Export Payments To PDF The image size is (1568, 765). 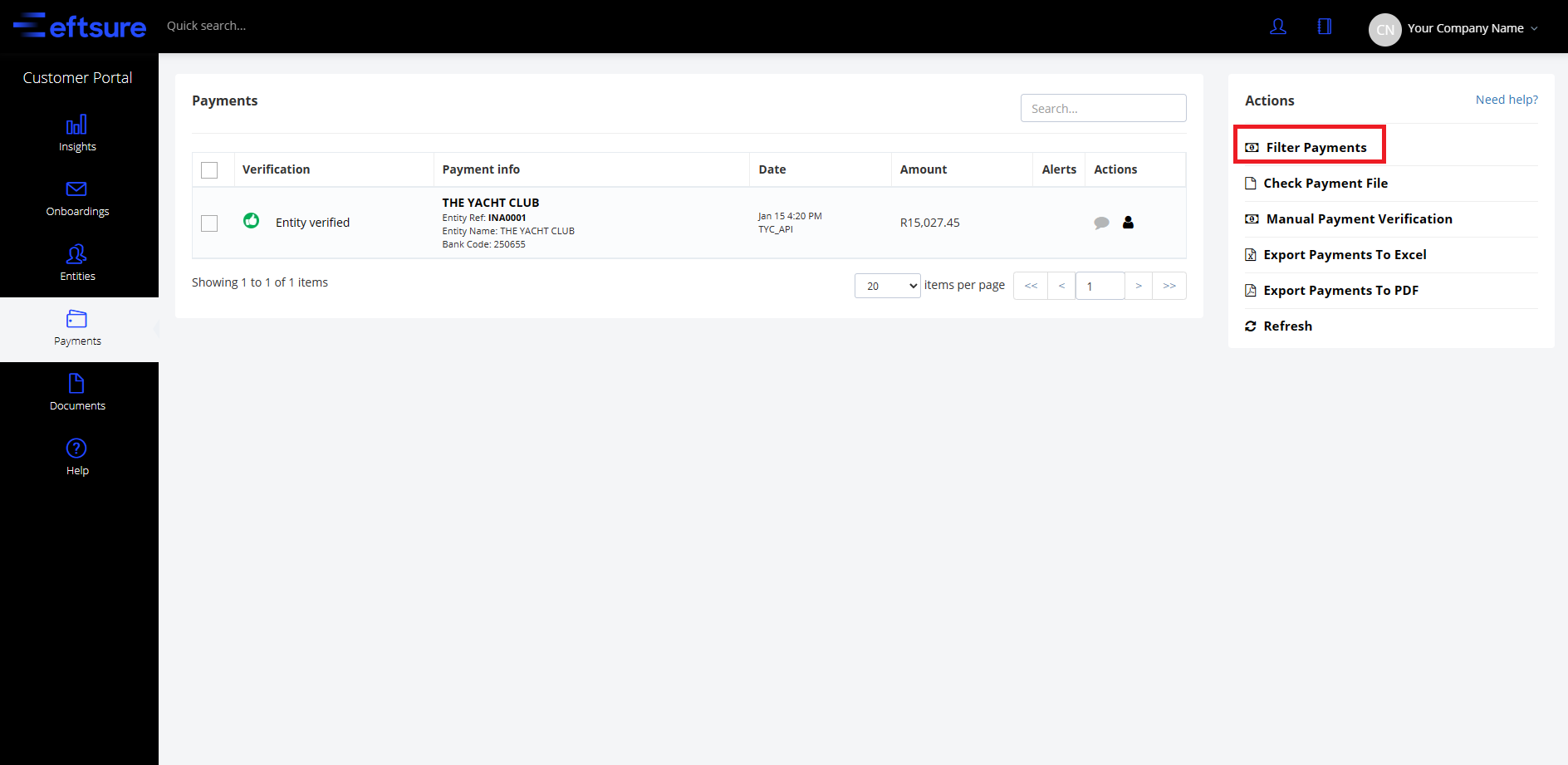(x=1331, y=290)
